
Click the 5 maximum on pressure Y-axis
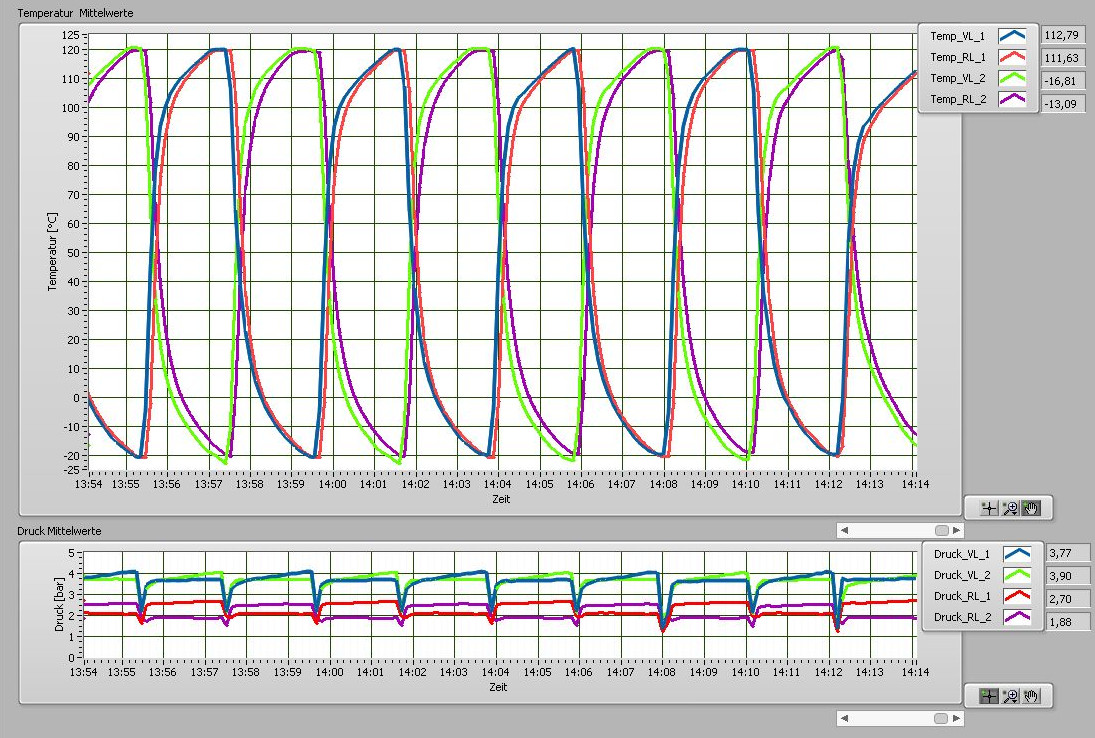71,553
